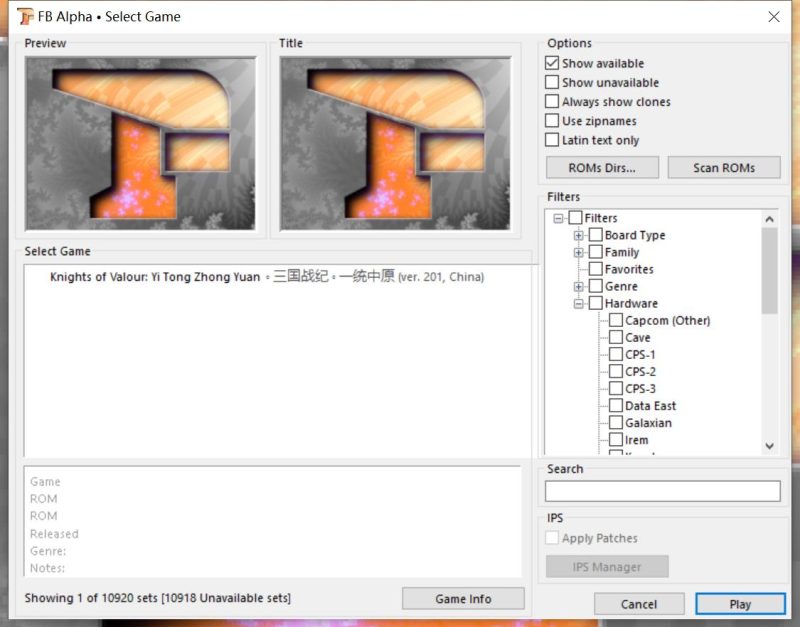Select the Favorites tree label
The width and height of the screenshot is (800, 627).
click(629, 269)
